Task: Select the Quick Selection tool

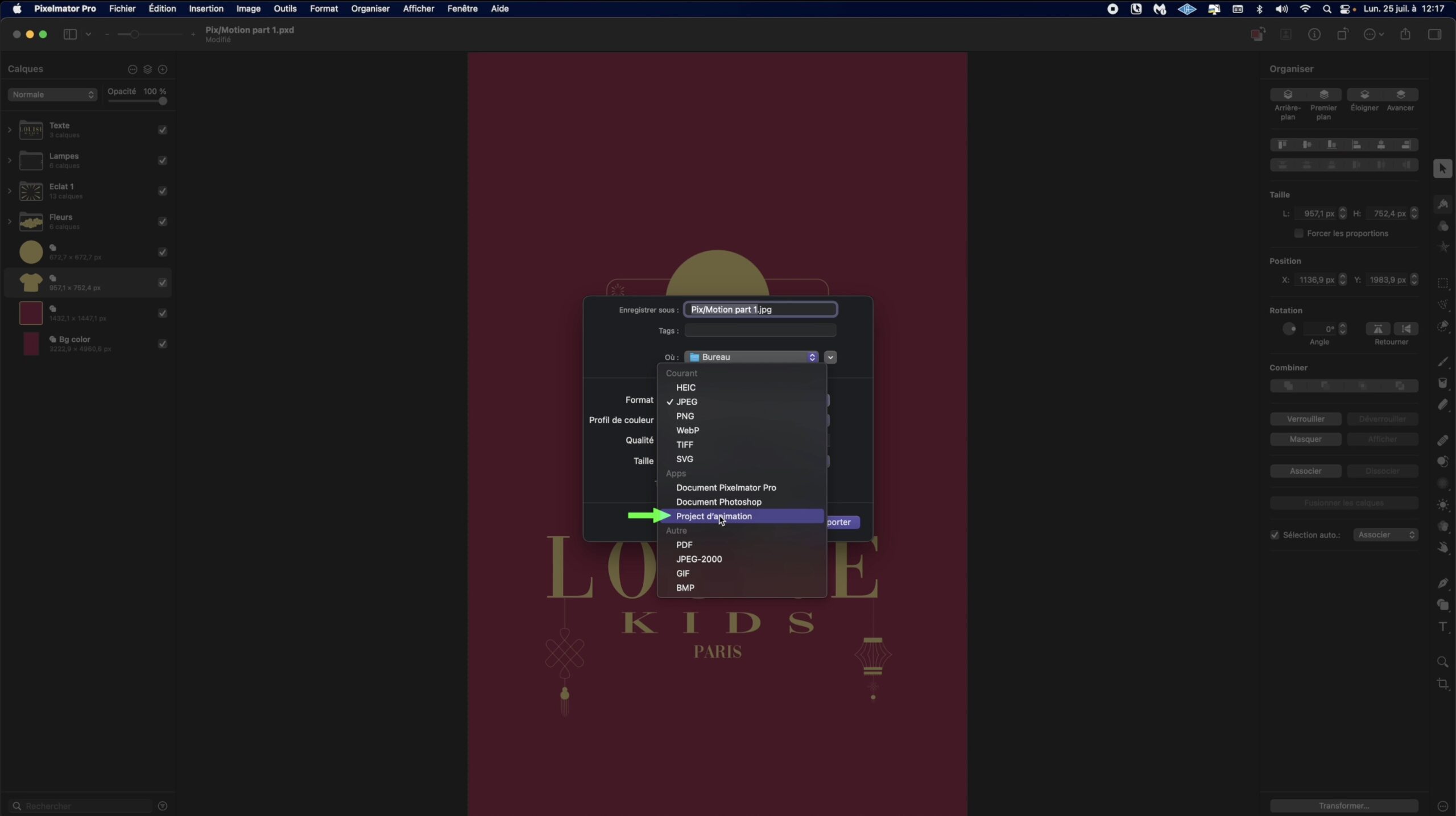Action: point(1443,326)
